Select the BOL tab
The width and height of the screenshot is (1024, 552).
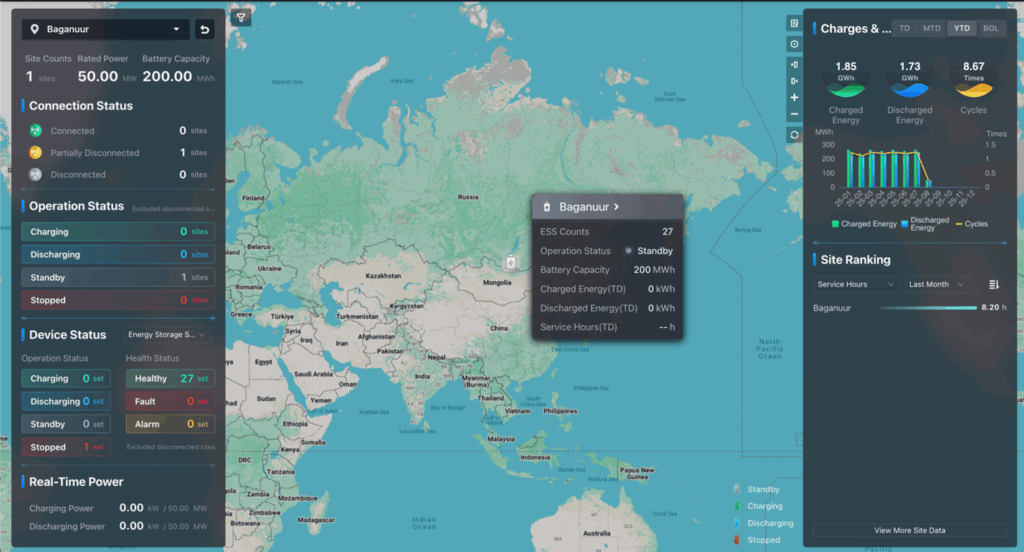[x=990, y=28]
